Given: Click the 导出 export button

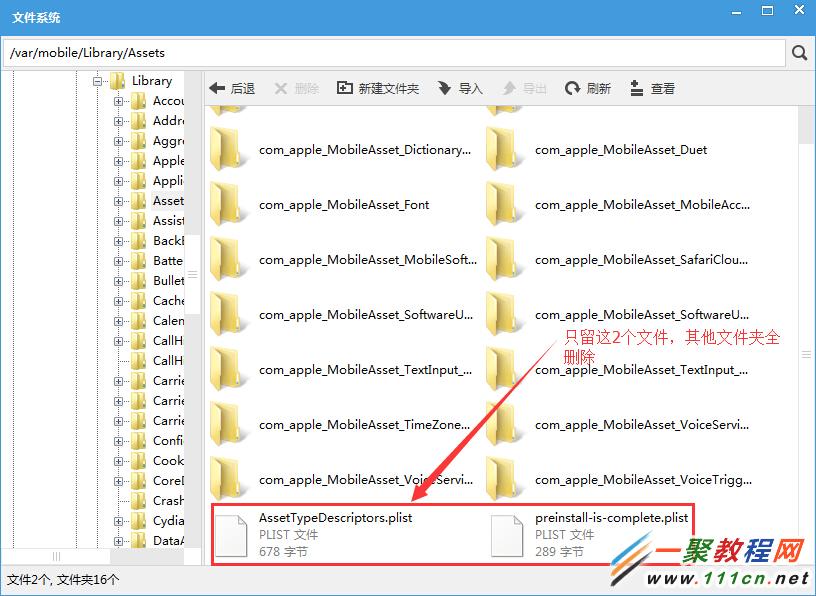Looking at the screenshot, I should (524, 88).
